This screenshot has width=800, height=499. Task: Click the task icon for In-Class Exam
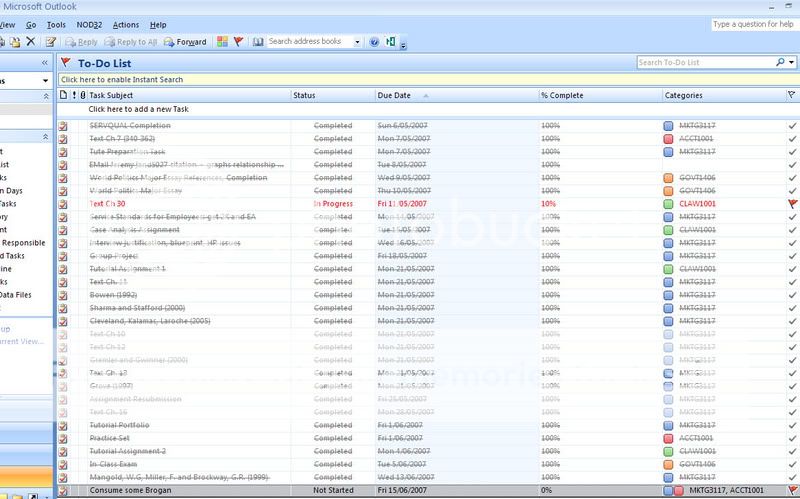(x=63, y=464)
